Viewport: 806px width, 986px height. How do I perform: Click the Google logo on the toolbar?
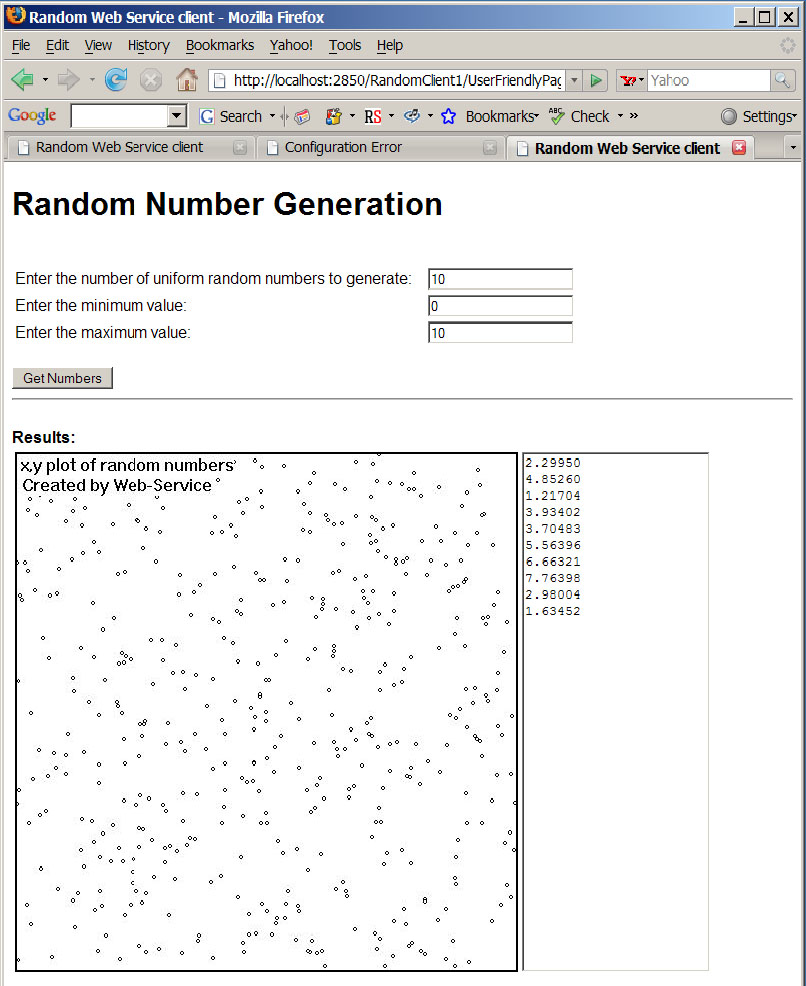click(32, 116)
